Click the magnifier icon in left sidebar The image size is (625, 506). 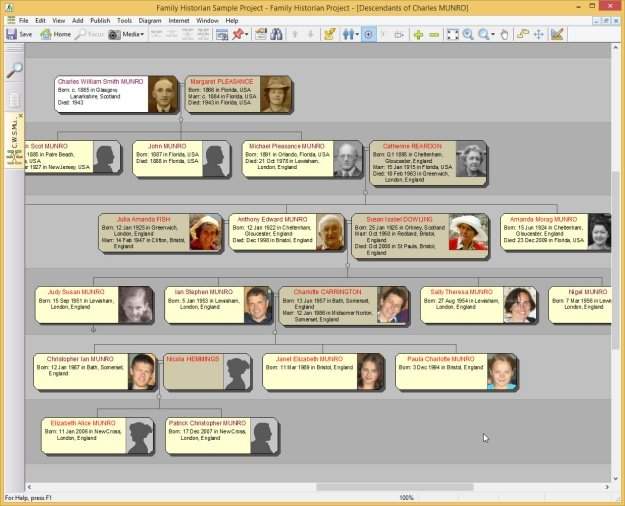pos(14,70)
